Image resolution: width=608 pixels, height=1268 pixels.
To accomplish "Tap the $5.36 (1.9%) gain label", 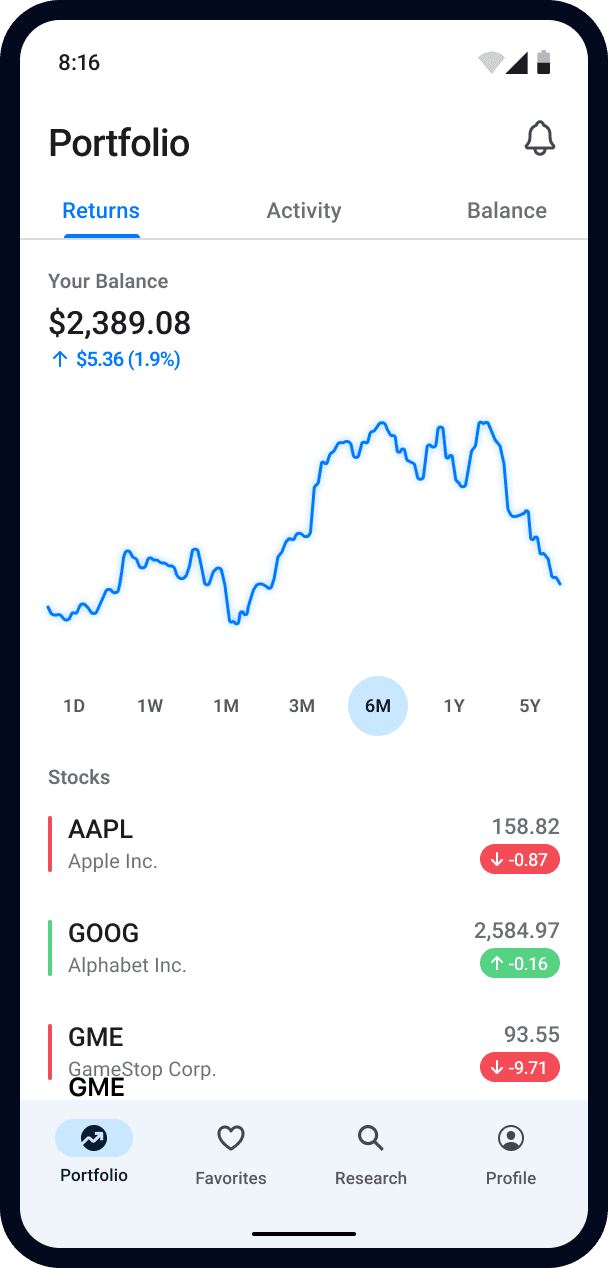I will pos(116,360).
